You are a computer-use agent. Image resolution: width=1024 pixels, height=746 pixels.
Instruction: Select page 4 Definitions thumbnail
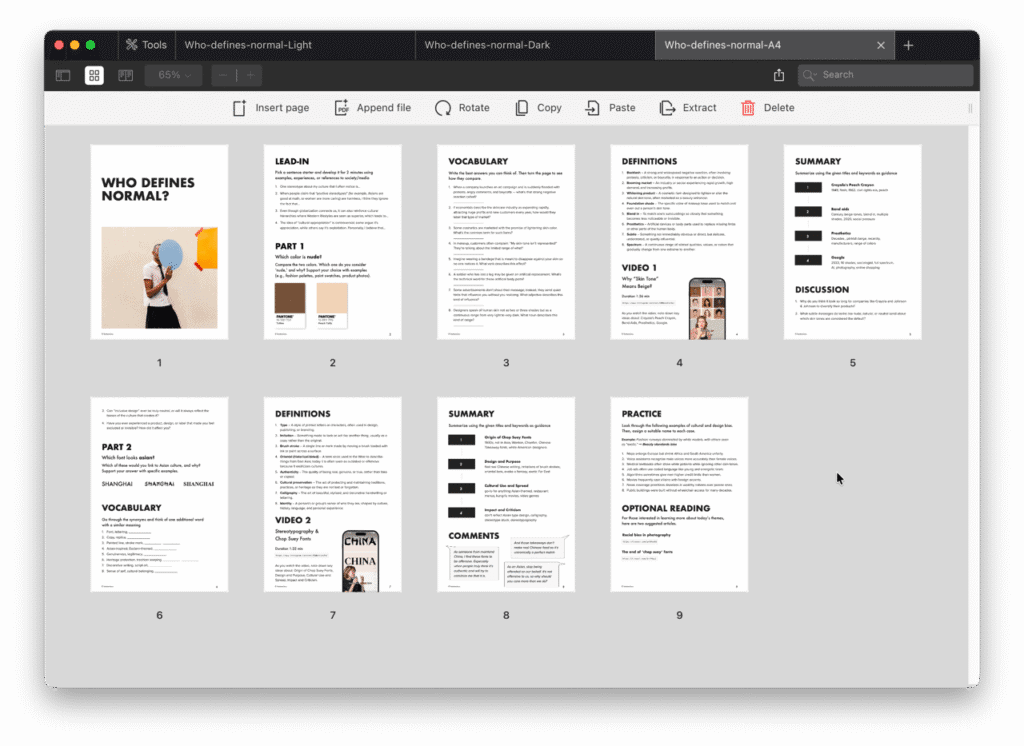coord(679,242)
